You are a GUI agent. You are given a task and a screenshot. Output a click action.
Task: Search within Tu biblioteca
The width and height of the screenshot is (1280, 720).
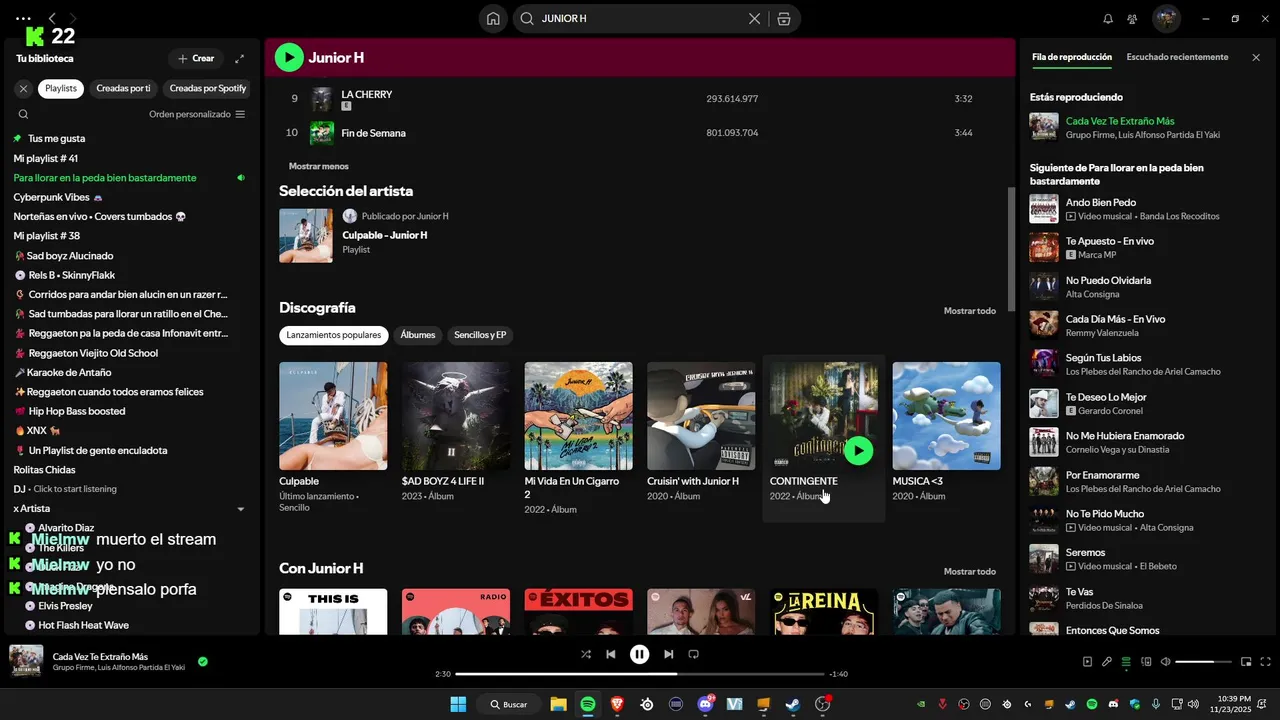point(23,114)
